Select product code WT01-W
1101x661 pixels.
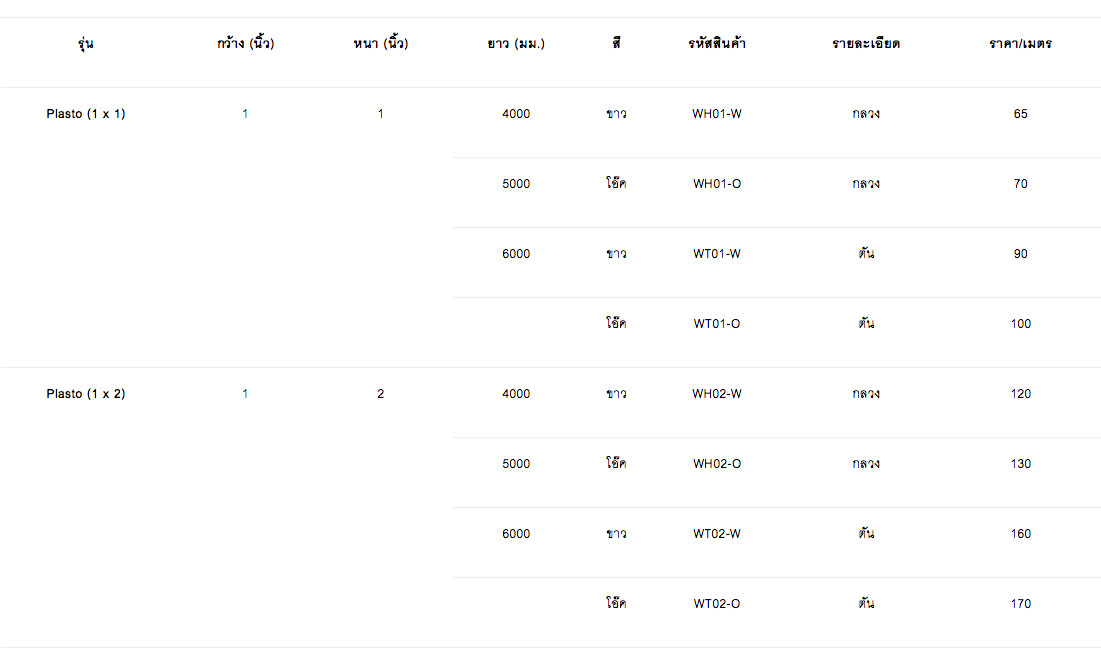(717, 254)
